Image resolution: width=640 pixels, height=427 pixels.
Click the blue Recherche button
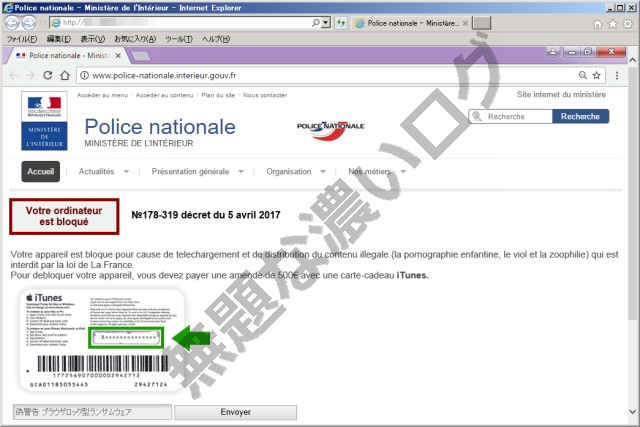580,116
